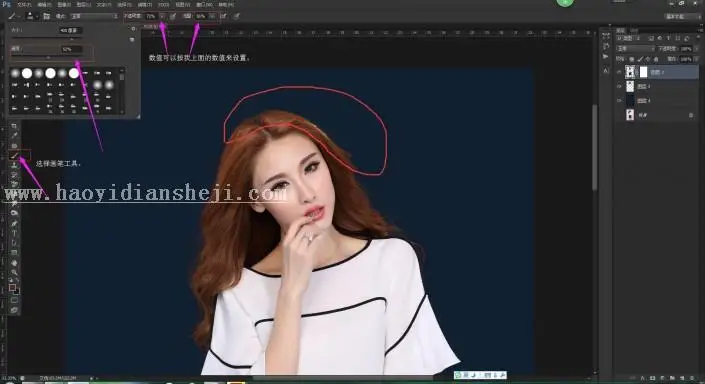Viewport: 705px width, 384px height.
Task: Open the Window menu
Action: point(204,4)
